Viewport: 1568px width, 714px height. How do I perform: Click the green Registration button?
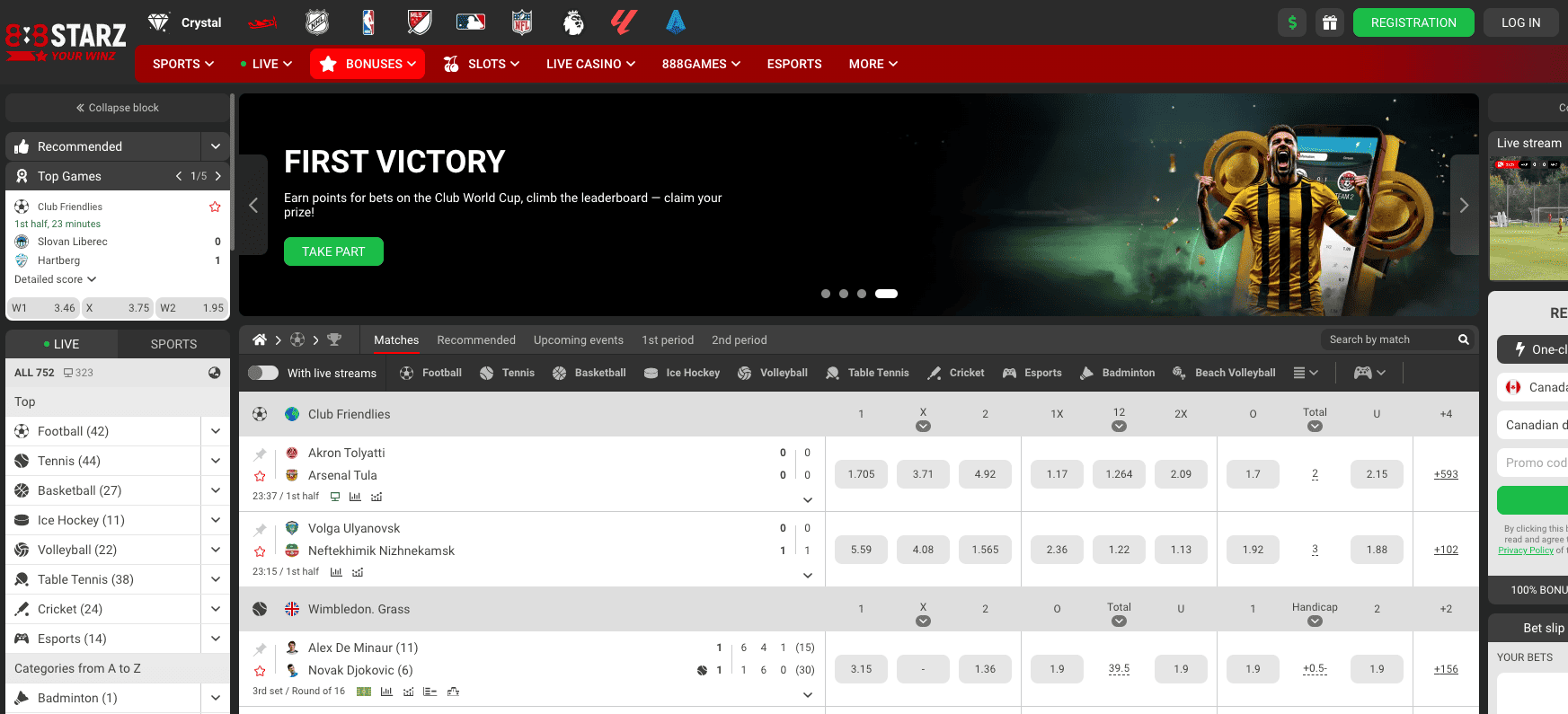(x=1413, y=22)
